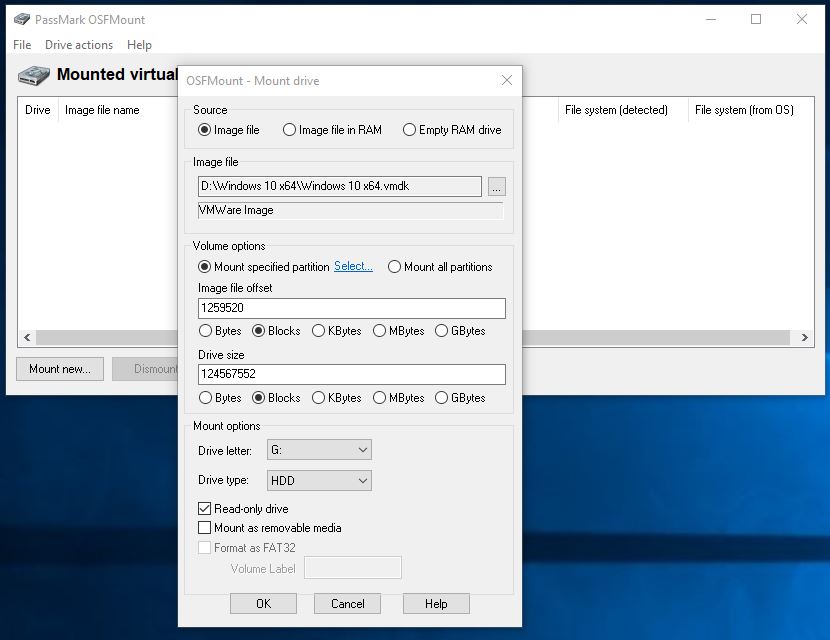Browse for image file with ellipsis button
This screenshot has width=830, height=640.
[497, 187]
